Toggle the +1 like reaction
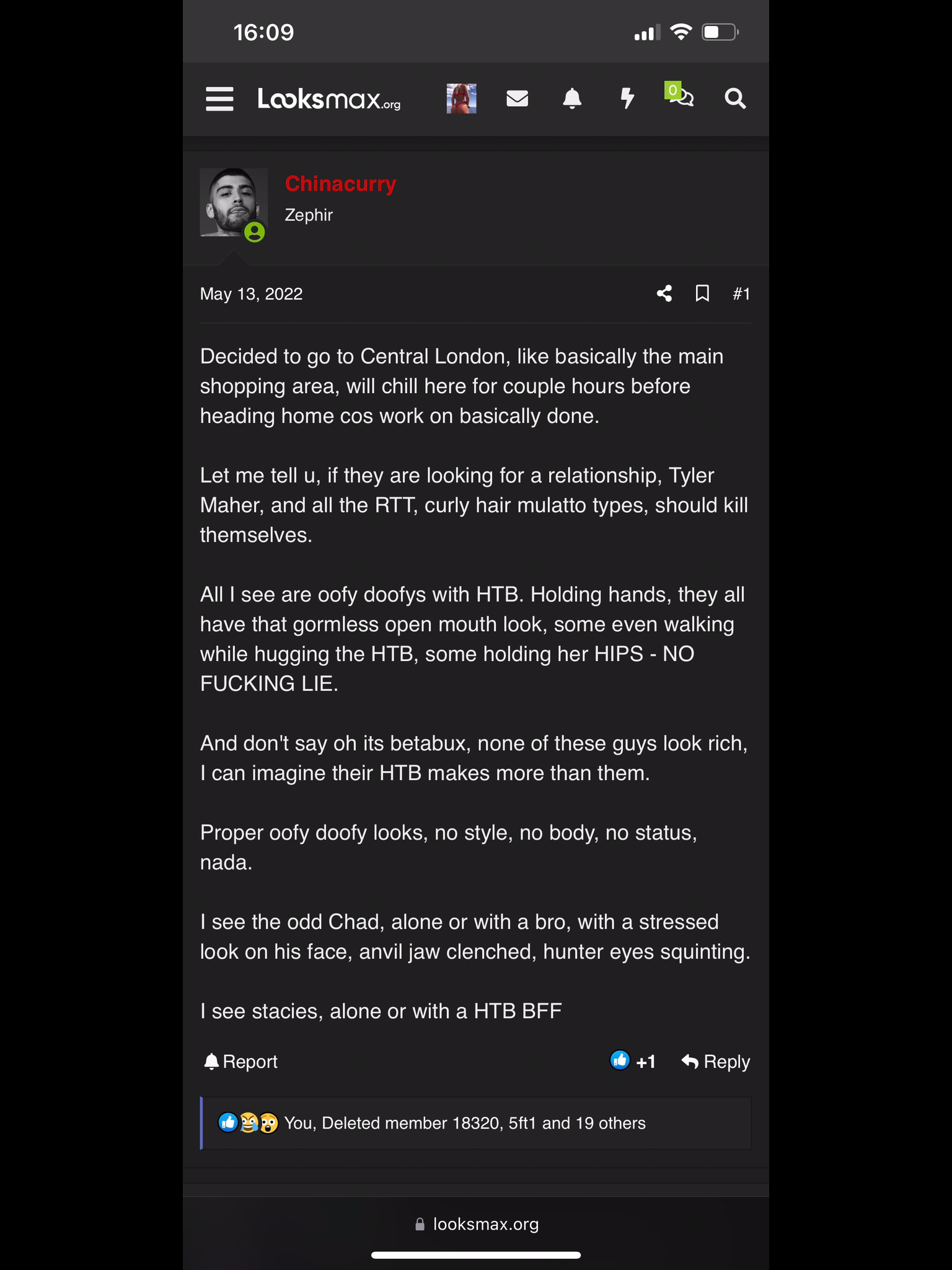 coord(633,1062)
